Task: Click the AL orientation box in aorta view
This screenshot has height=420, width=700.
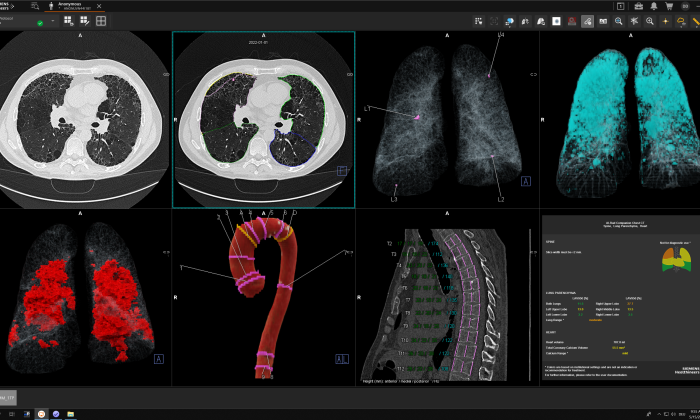Action: click(342, 358)
